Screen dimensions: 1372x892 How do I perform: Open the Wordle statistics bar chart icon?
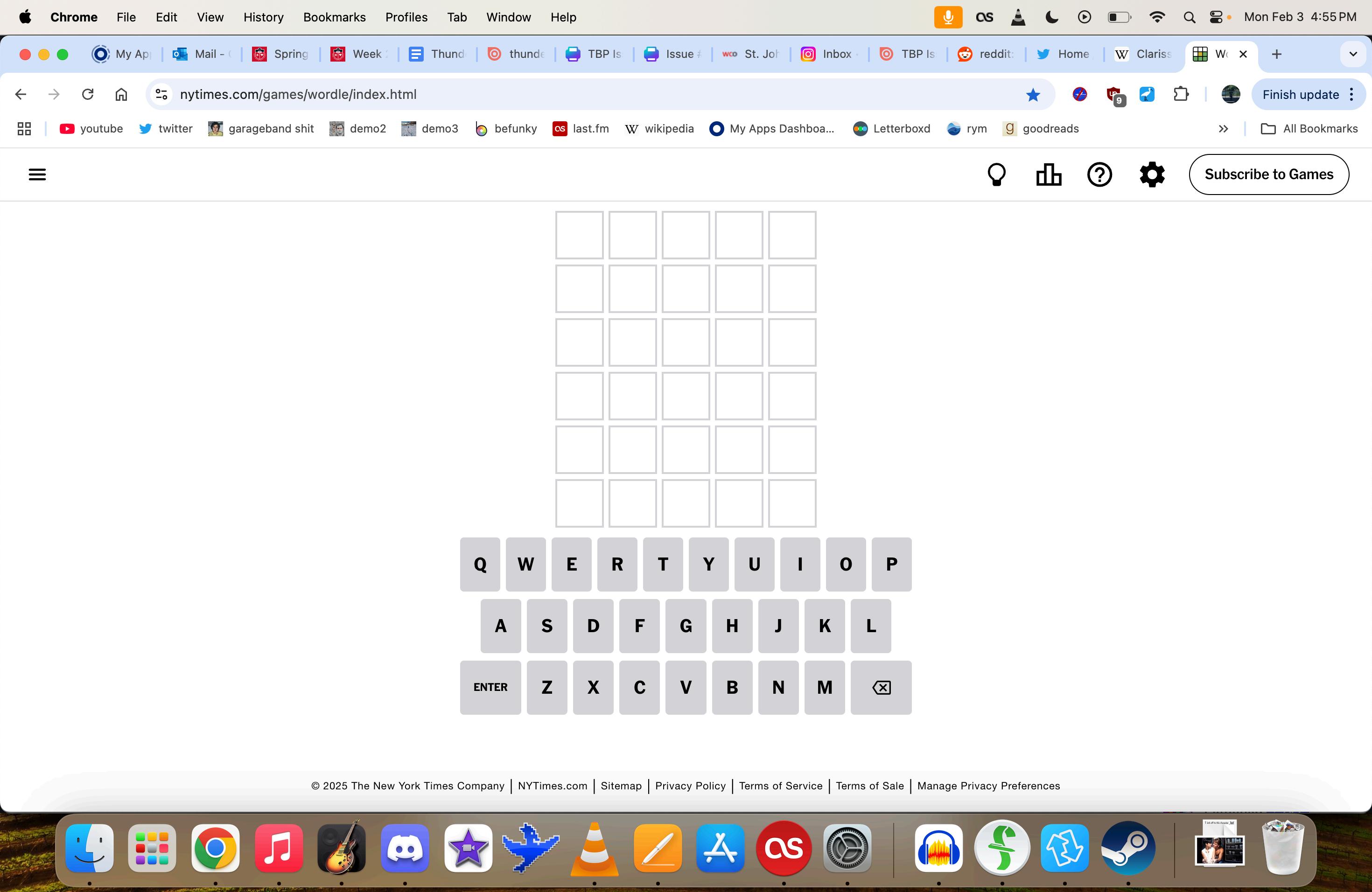[1048, 174]
